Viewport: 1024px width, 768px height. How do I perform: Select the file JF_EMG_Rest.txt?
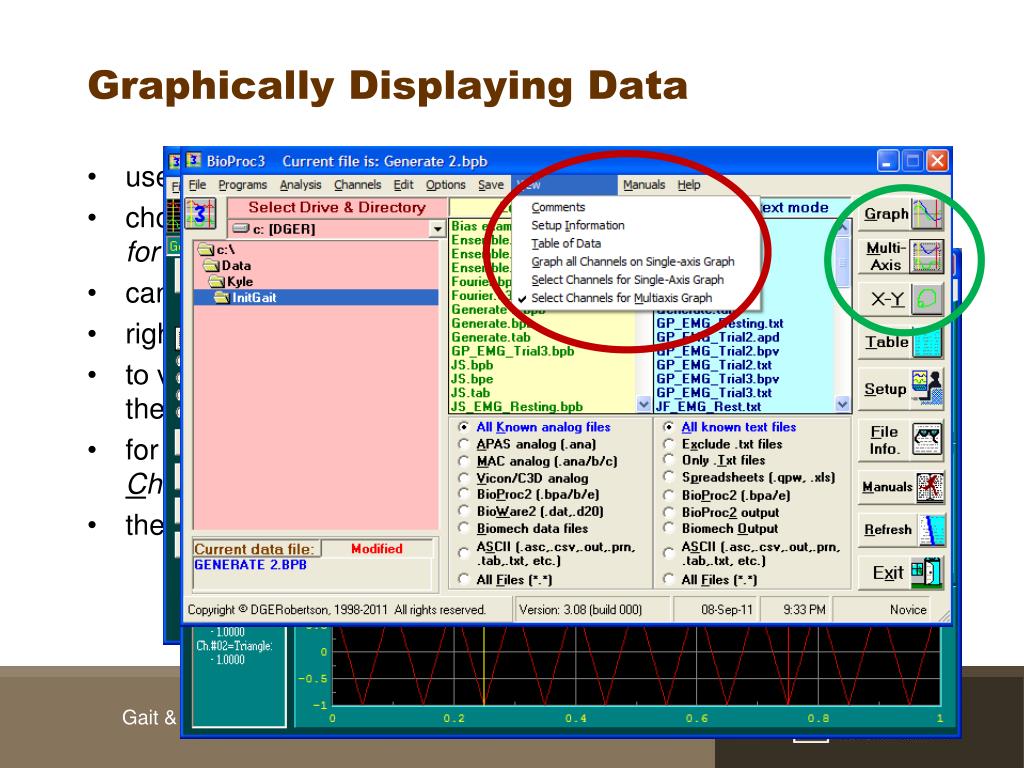click(x=709, y=407)
